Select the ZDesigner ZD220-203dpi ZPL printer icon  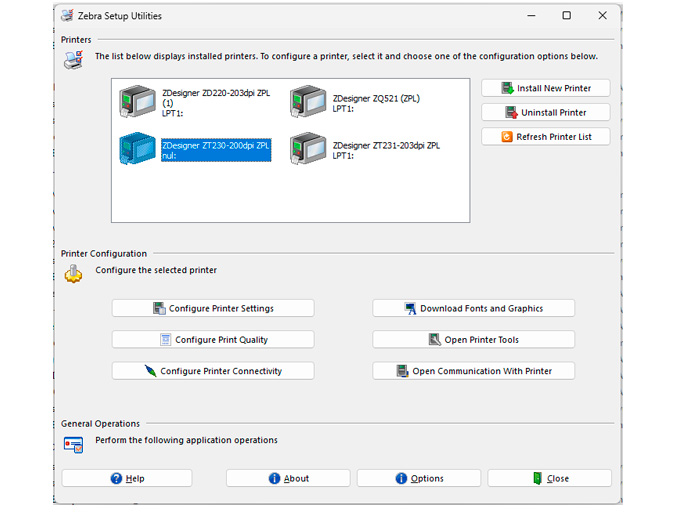tap(137, 102)
